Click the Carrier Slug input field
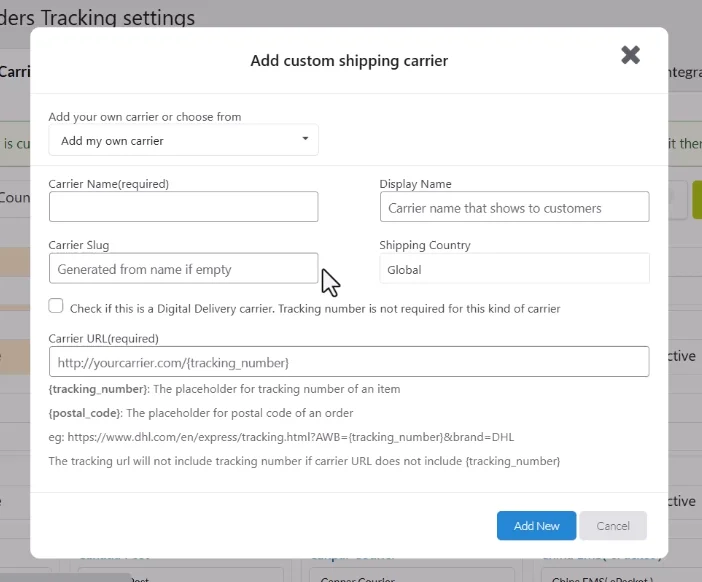 (184, 268)
